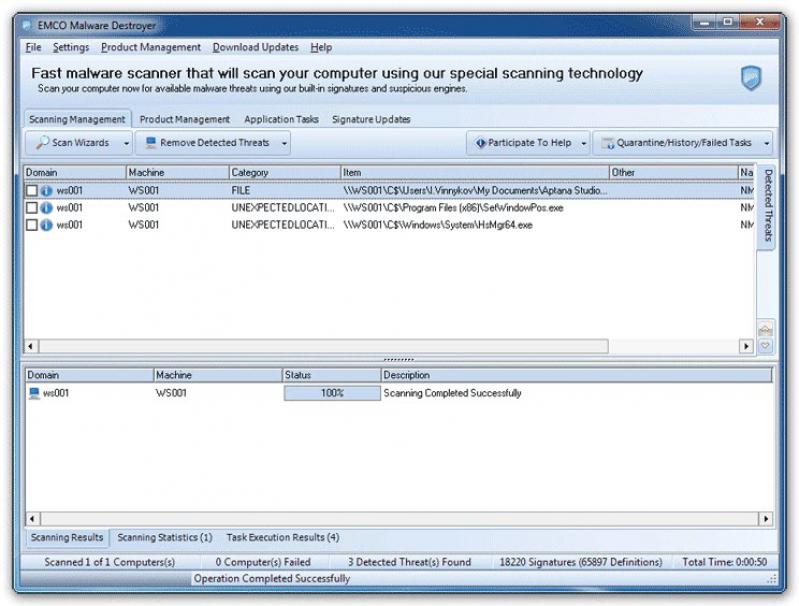Open the Quarantine/History/Failed Tasks dropdown arrow
The height and width of the screenshot is (606, 799).
pyautogui.click(x=766, y=143)
